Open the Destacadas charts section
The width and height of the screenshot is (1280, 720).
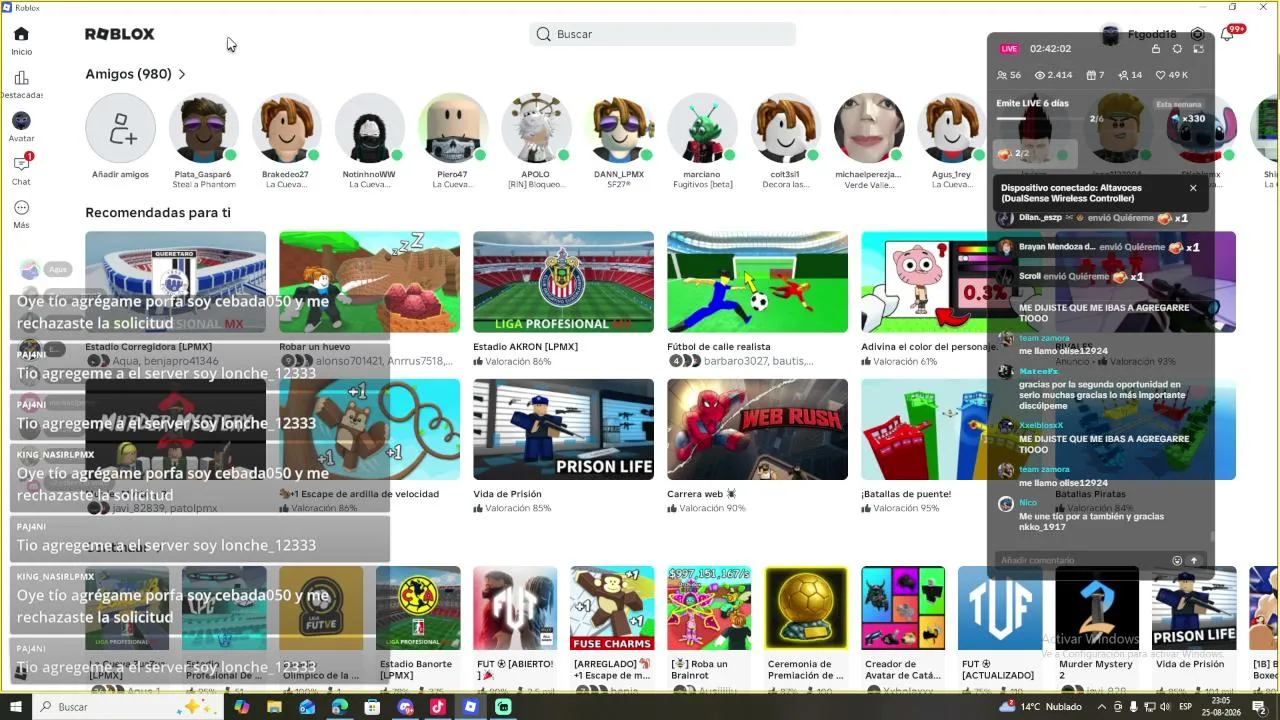pyautogui.click(x=21, y=85)
